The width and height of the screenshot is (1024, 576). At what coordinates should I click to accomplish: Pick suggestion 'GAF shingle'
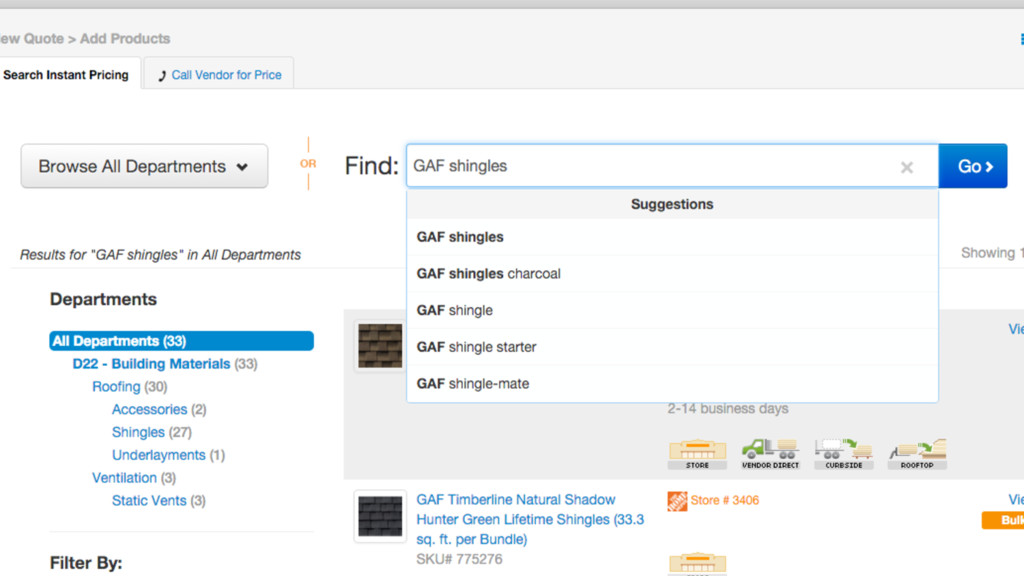click(x=672, y=310)
